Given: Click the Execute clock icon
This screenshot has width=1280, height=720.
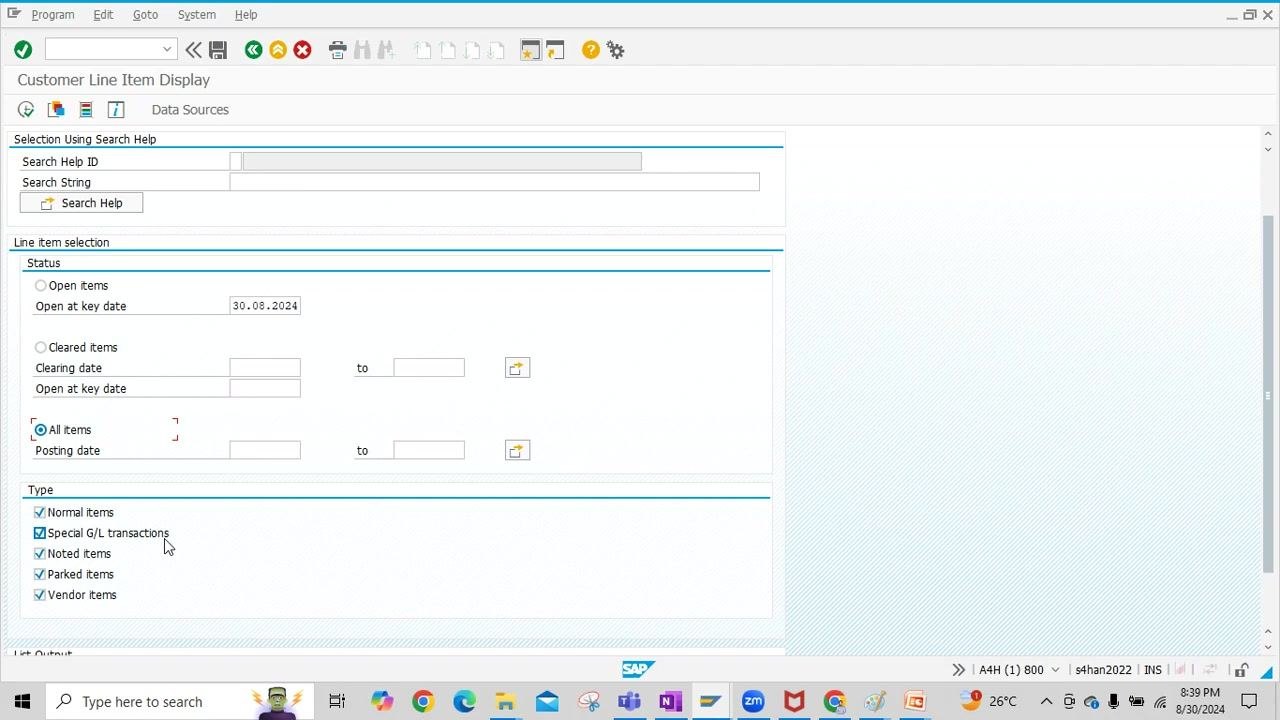Looking at the screenshot, I should [x=26, y=110].
